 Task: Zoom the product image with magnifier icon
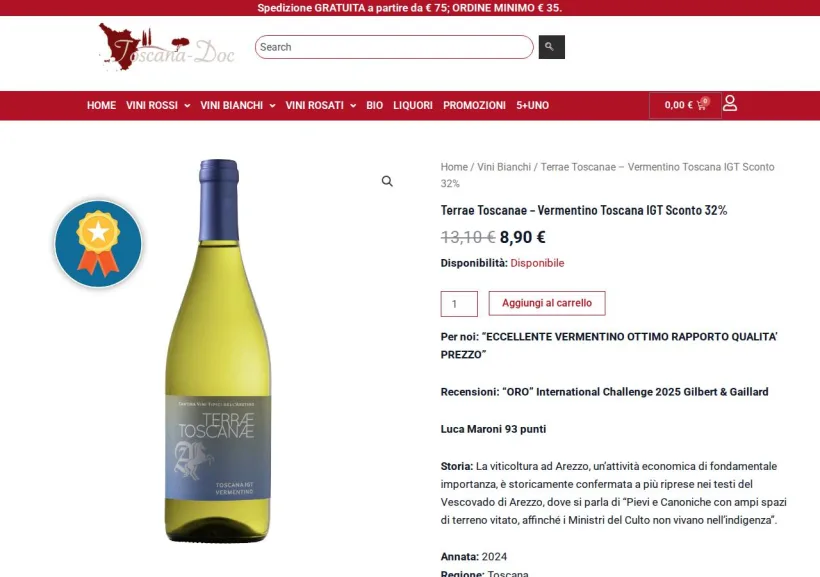point(387,181)
